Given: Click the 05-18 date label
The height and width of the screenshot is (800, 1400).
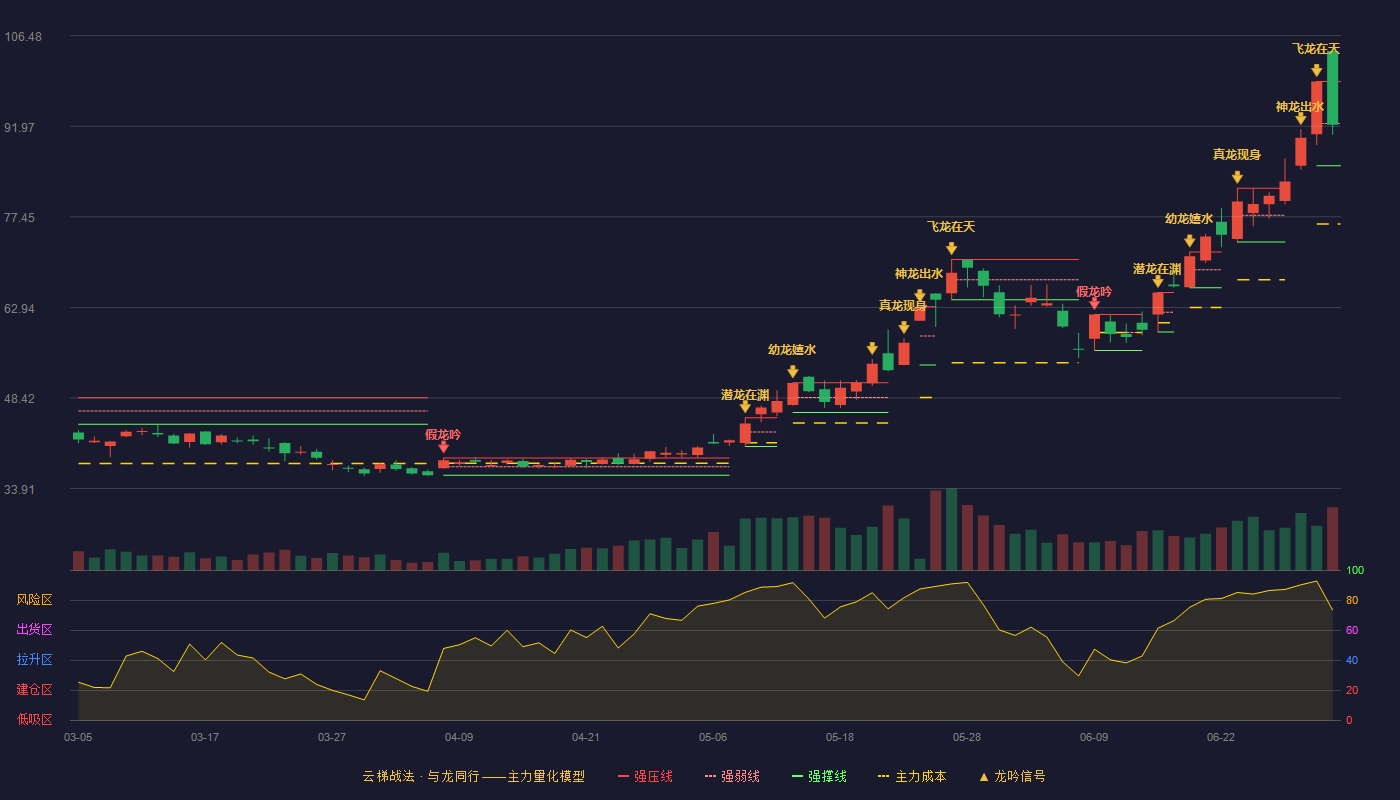Looking at the screenshot, I should coord(840,737).
